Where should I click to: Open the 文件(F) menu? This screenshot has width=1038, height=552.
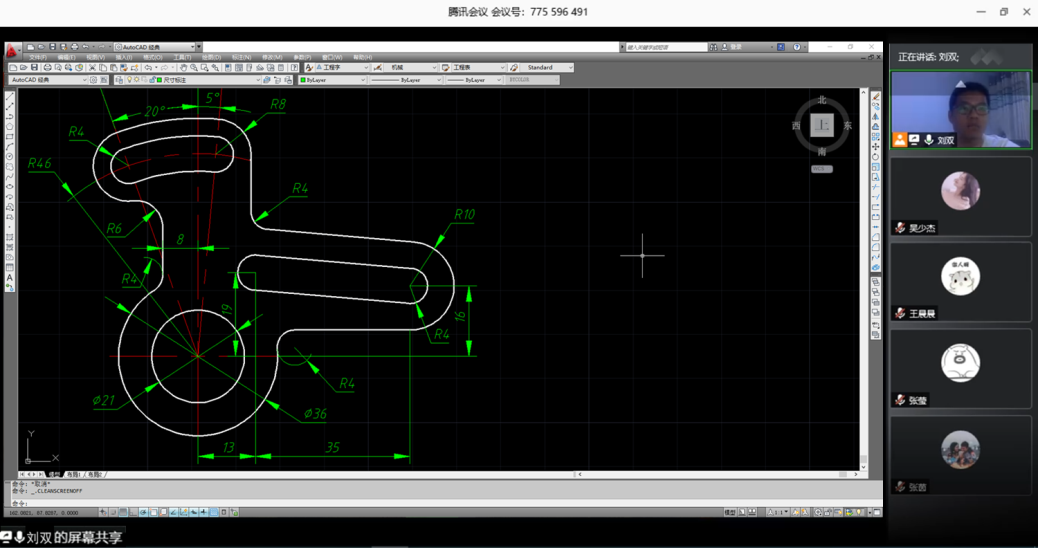(x=37, y=58)
